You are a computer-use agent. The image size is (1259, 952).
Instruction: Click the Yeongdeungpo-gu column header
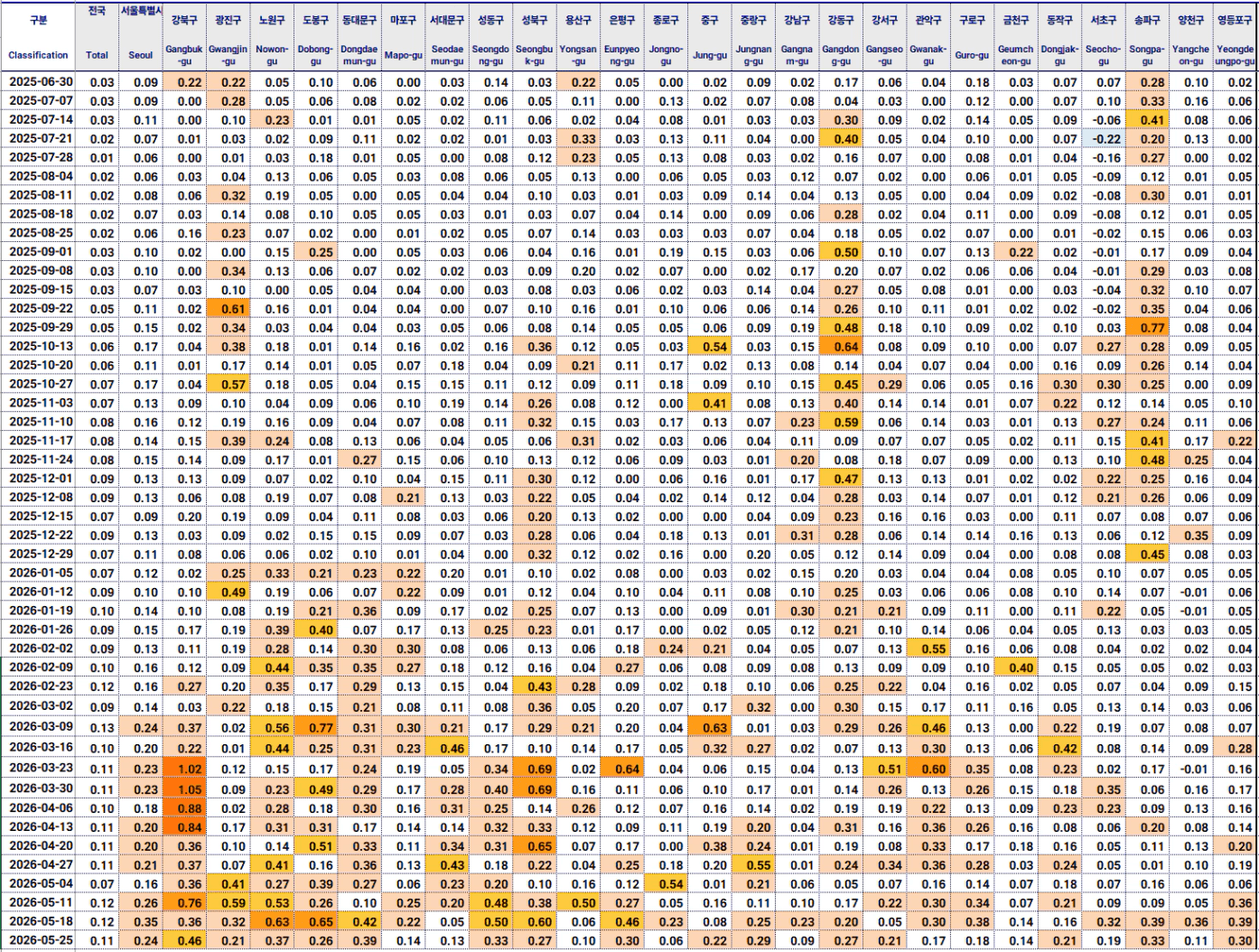1235,36
